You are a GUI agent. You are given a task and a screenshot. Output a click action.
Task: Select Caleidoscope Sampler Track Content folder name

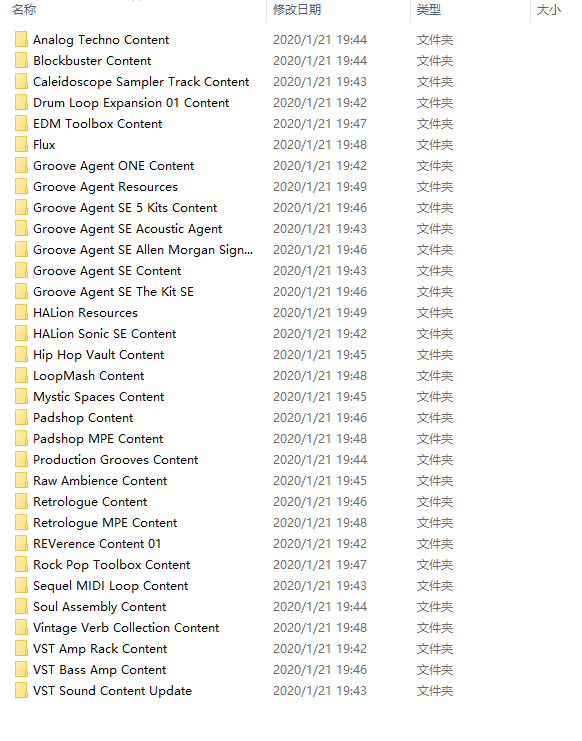[141, 82]
